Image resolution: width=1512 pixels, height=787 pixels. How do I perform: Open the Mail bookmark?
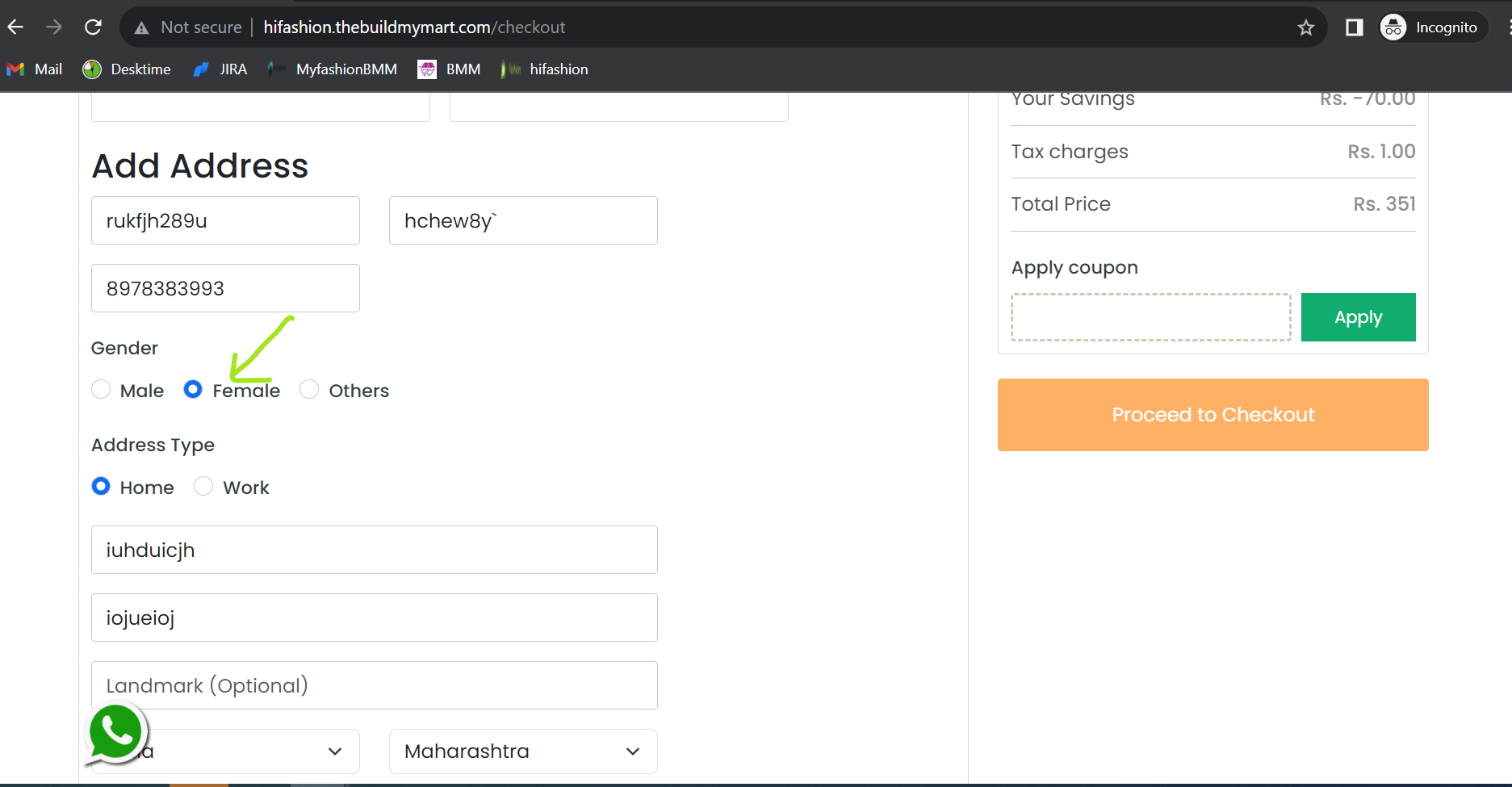tap(35, 69)
